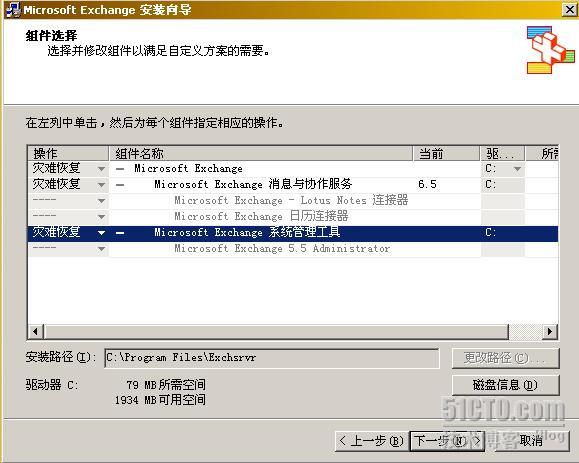579x463 pixels.
Task: Click the 当前 column header
Action: [x=446, y=153]
